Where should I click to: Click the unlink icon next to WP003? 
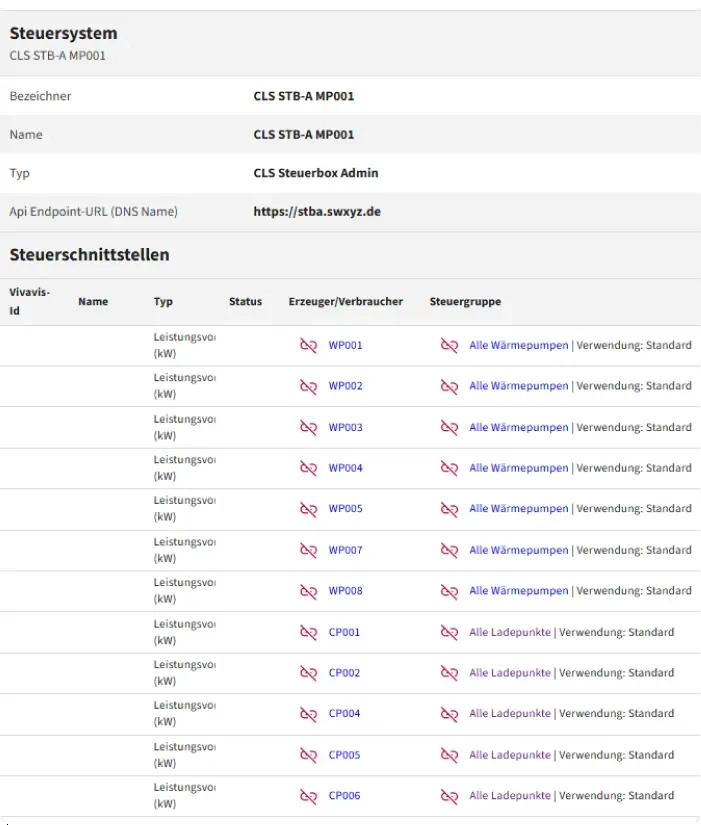click(308, 427)
